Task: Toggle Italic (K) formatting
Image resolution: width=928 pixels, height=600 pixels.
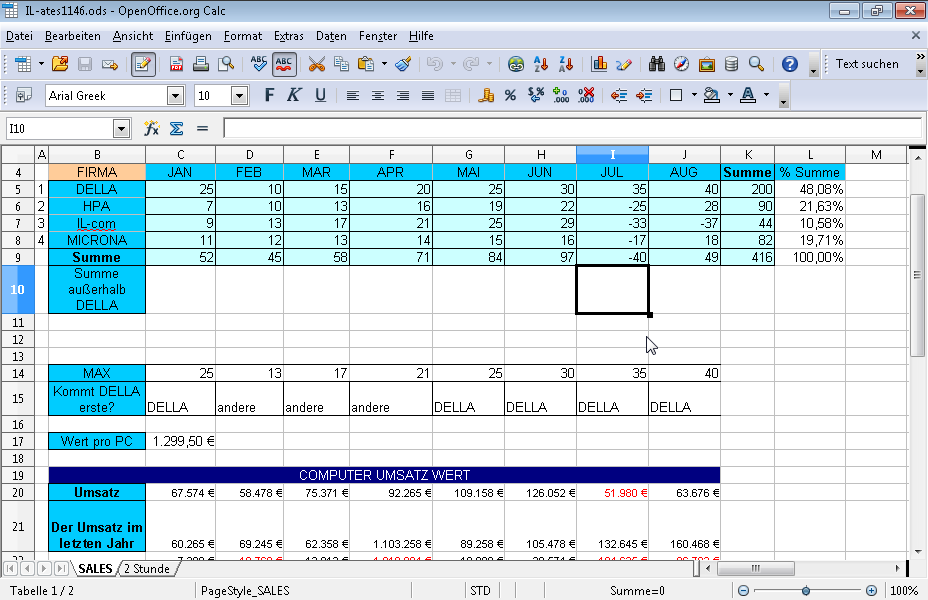Action: click(x=294, y=95)
